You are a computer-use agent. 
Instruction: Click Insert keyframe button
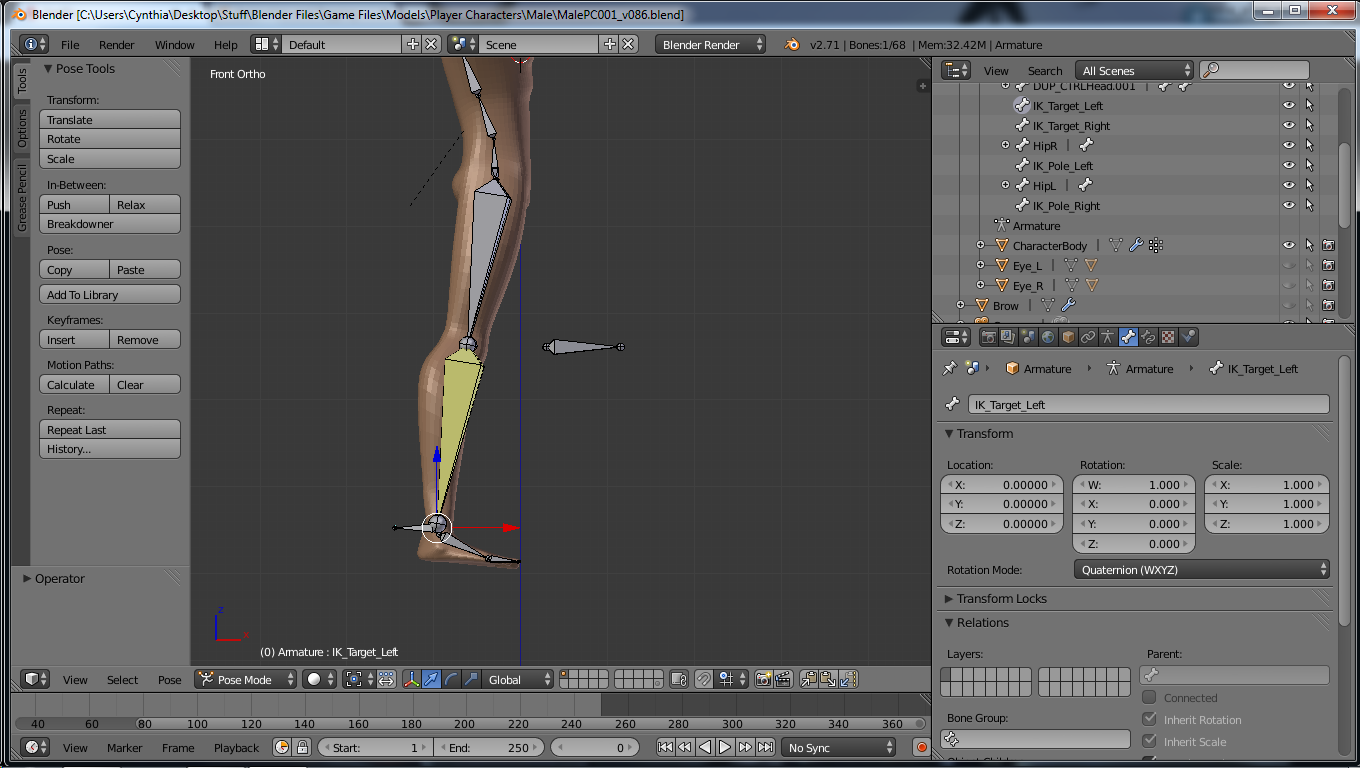(x=74, y=339)
